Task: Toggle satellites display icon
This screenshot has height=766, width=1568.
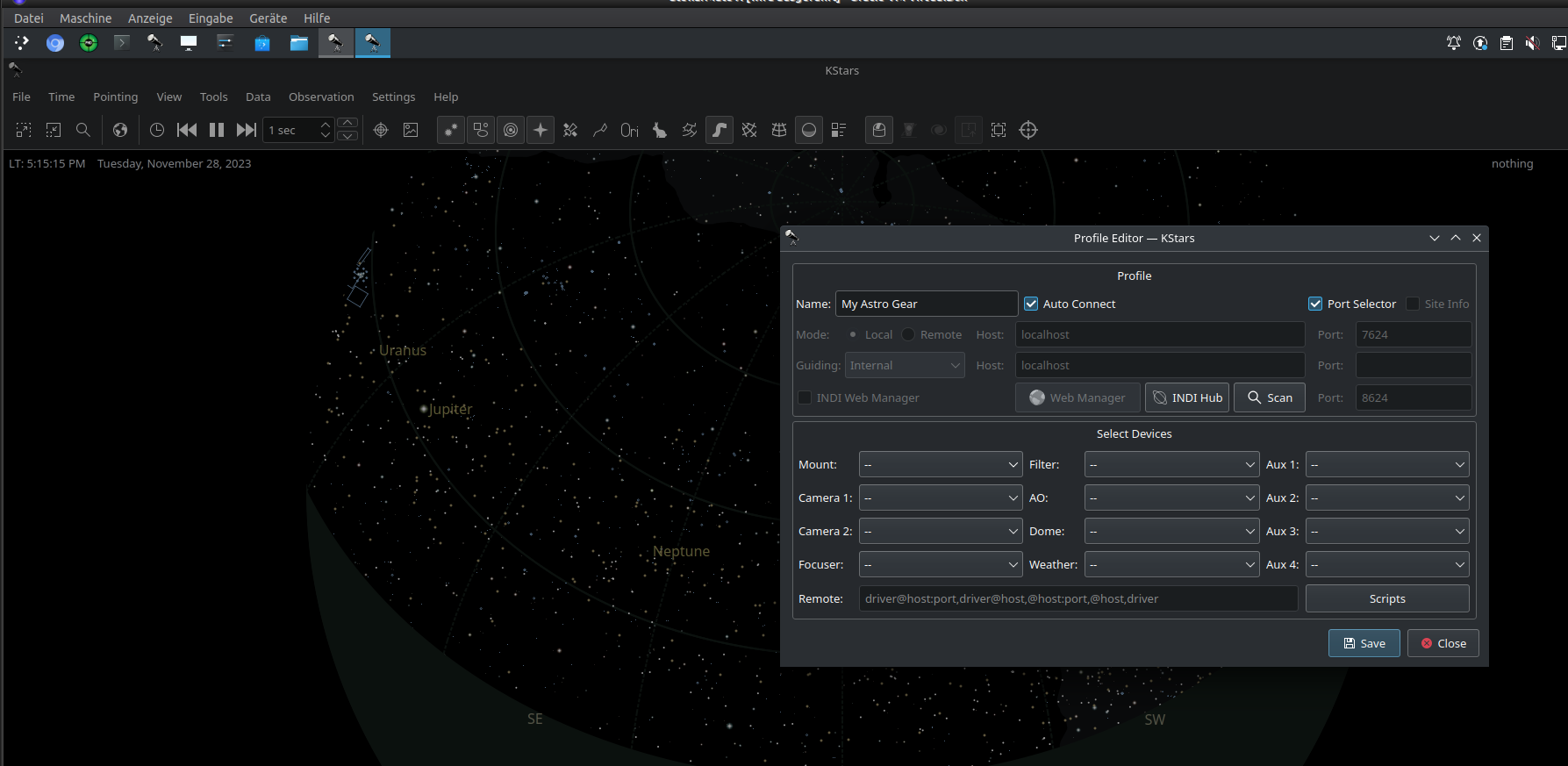Action: (x=570, y=130)
